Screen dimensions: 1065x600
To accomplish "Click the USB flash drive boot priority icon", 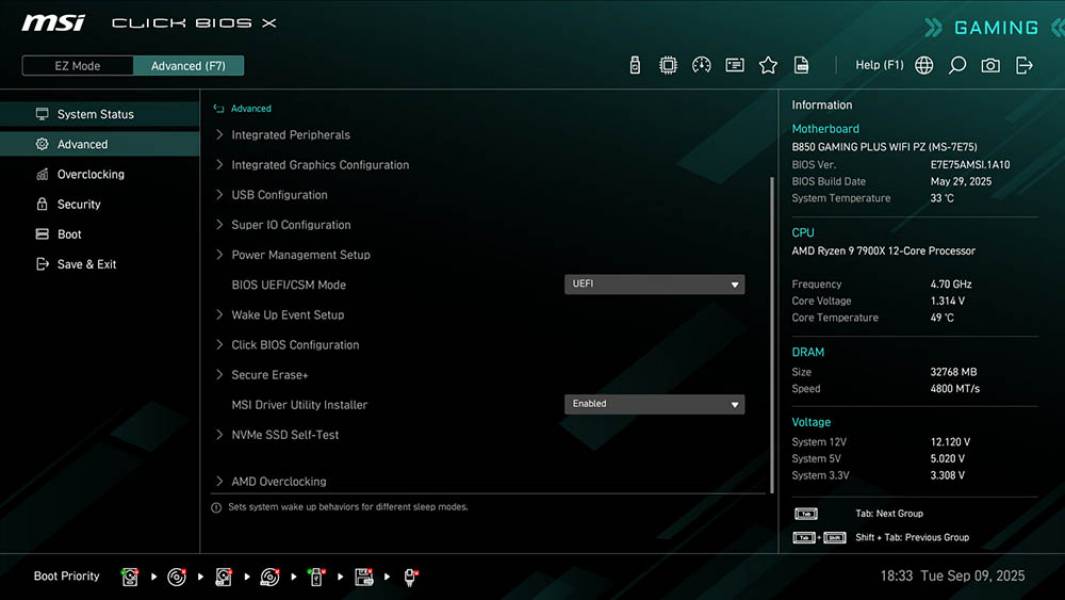I will [x=316, y=576].
